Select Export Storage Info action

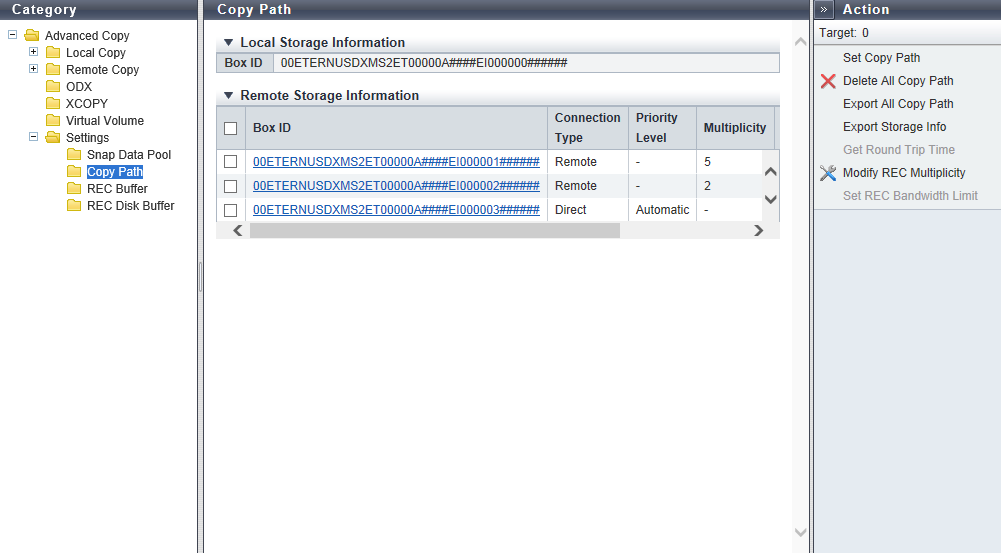(x=894, y=127)
